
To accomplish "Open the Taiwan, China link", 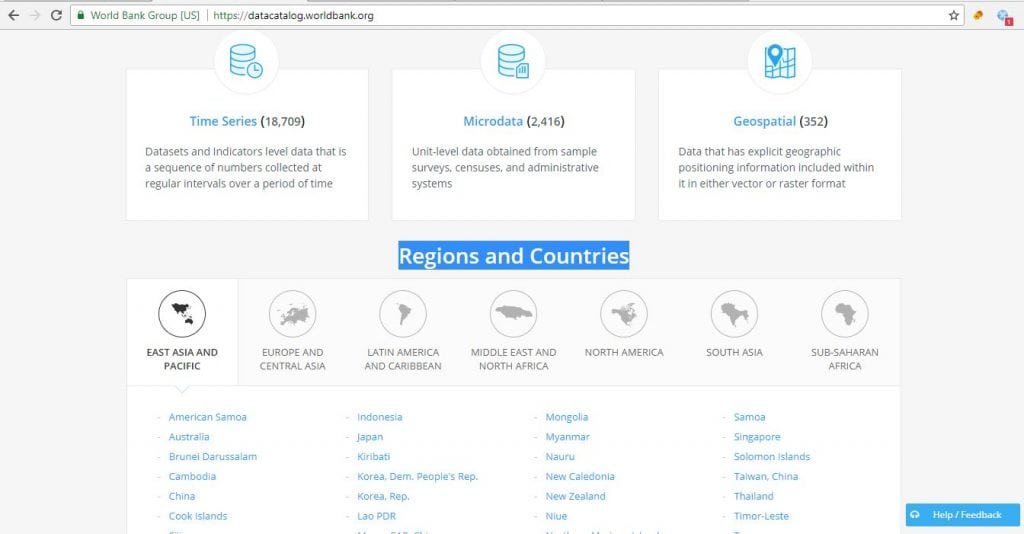I will (x=766, y=477).
